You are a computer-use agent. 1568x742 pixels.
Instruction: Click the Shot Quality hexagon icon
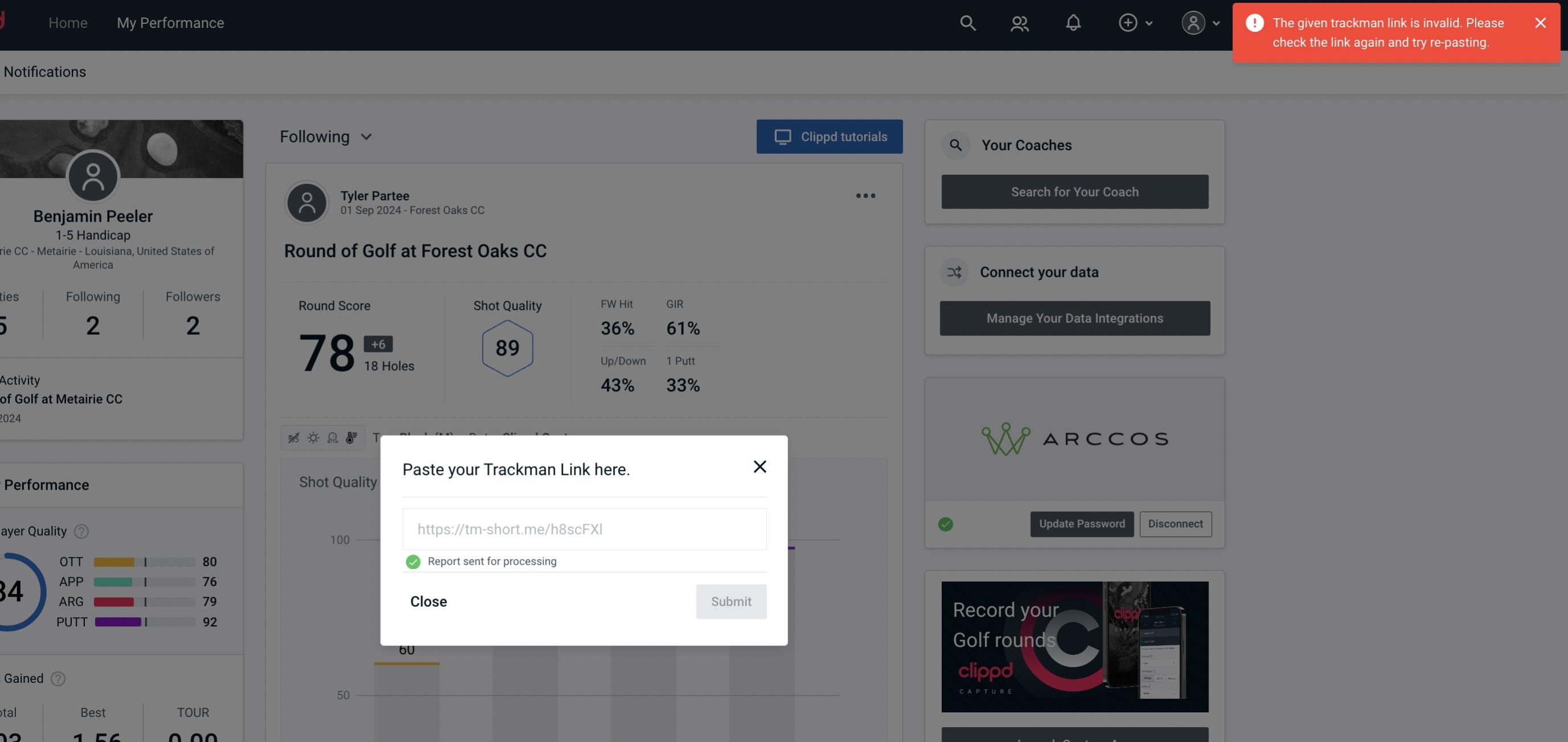tap(508, 348)
